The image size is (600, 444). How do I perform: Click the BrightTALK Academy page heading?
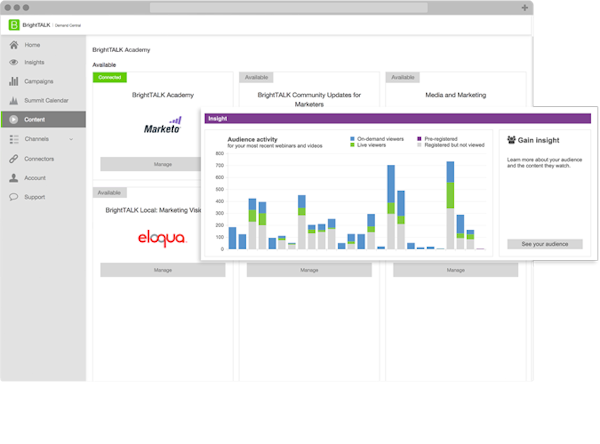pos(121,50)
